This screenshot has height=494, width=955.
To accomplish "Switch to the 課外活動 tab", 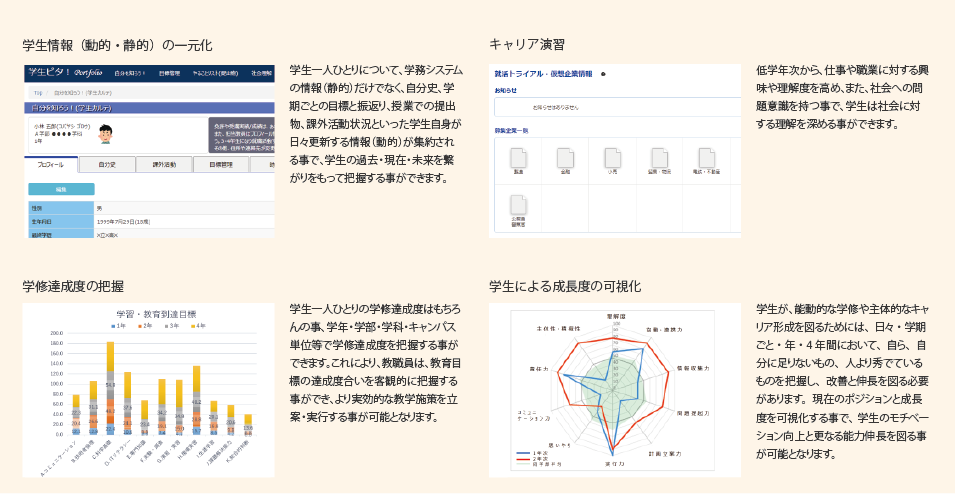I will pos(163,164).
